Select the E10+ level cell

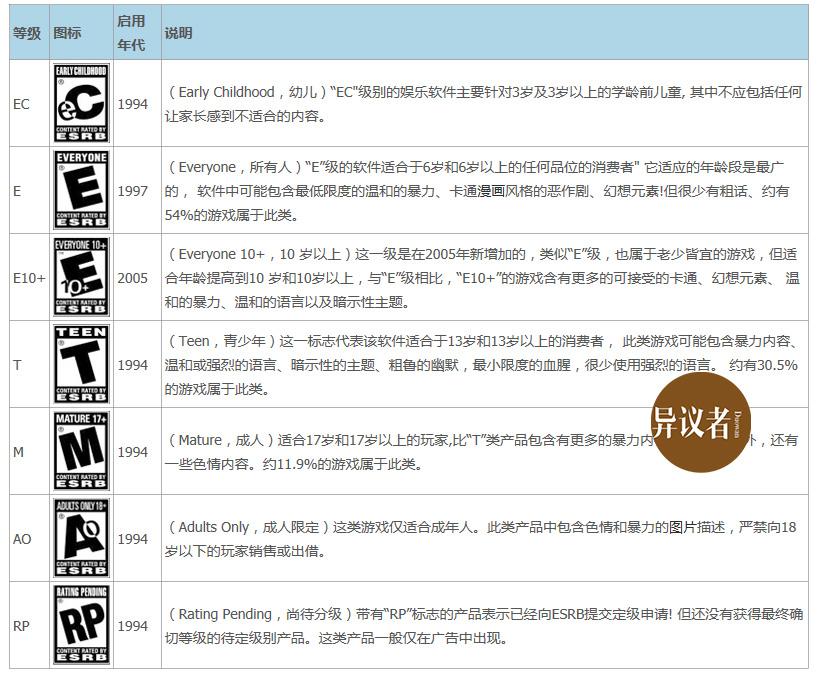pyautogui.click(x=29, y=277)
